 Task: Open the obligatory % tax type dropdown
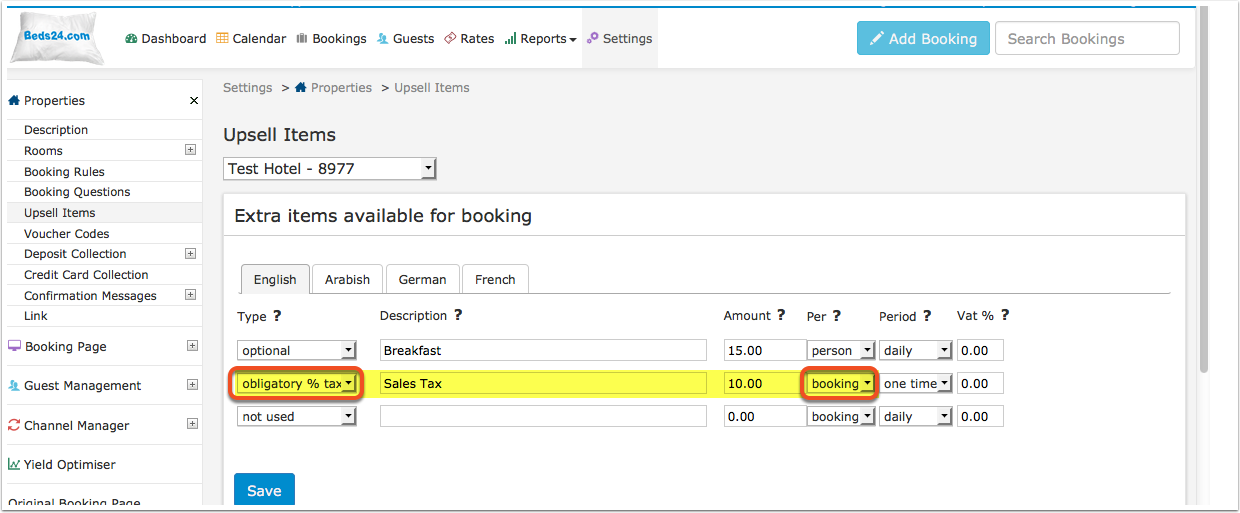pos(297,384)
